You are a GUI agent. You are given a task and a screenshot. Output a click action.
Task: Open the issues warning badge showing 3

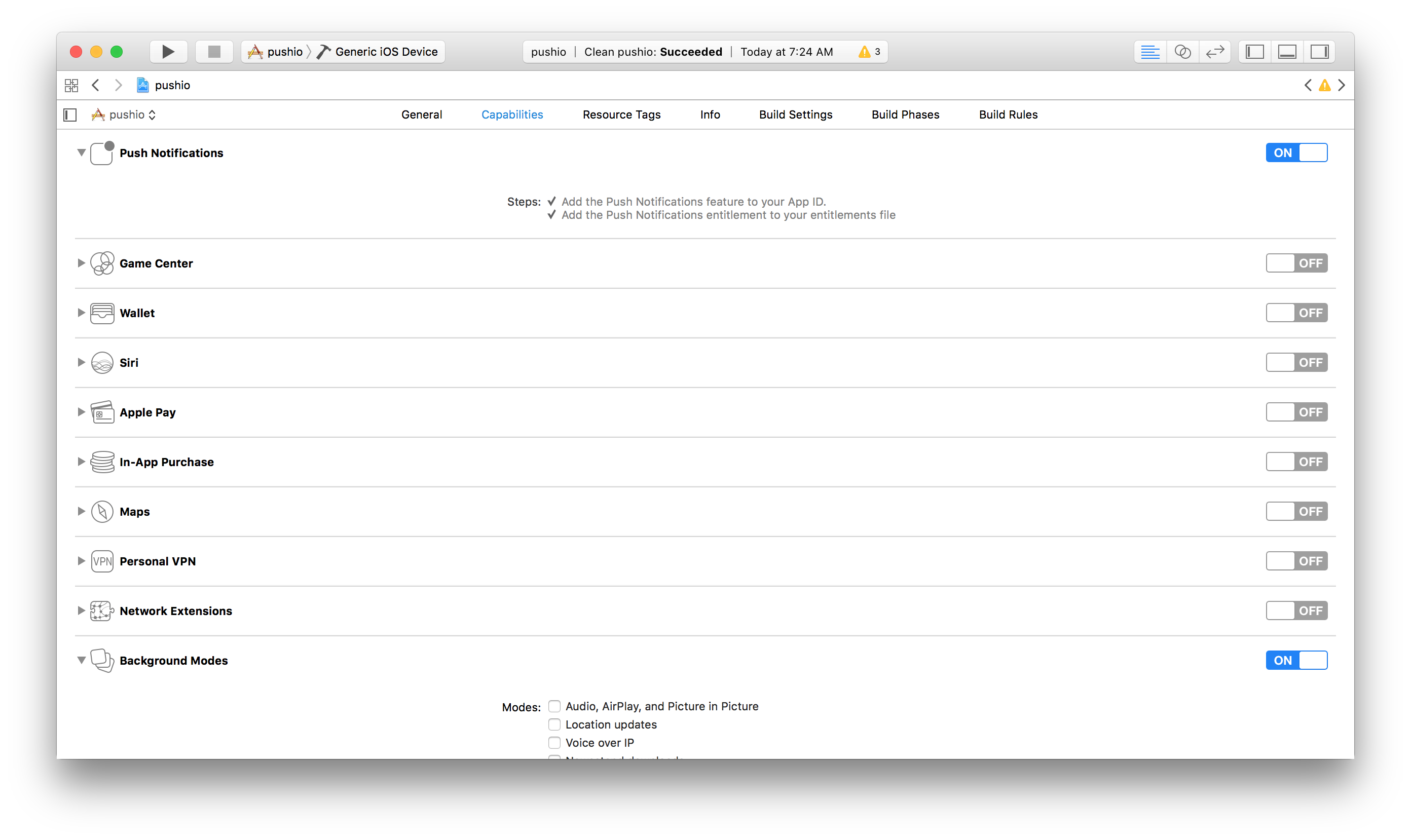869,52
